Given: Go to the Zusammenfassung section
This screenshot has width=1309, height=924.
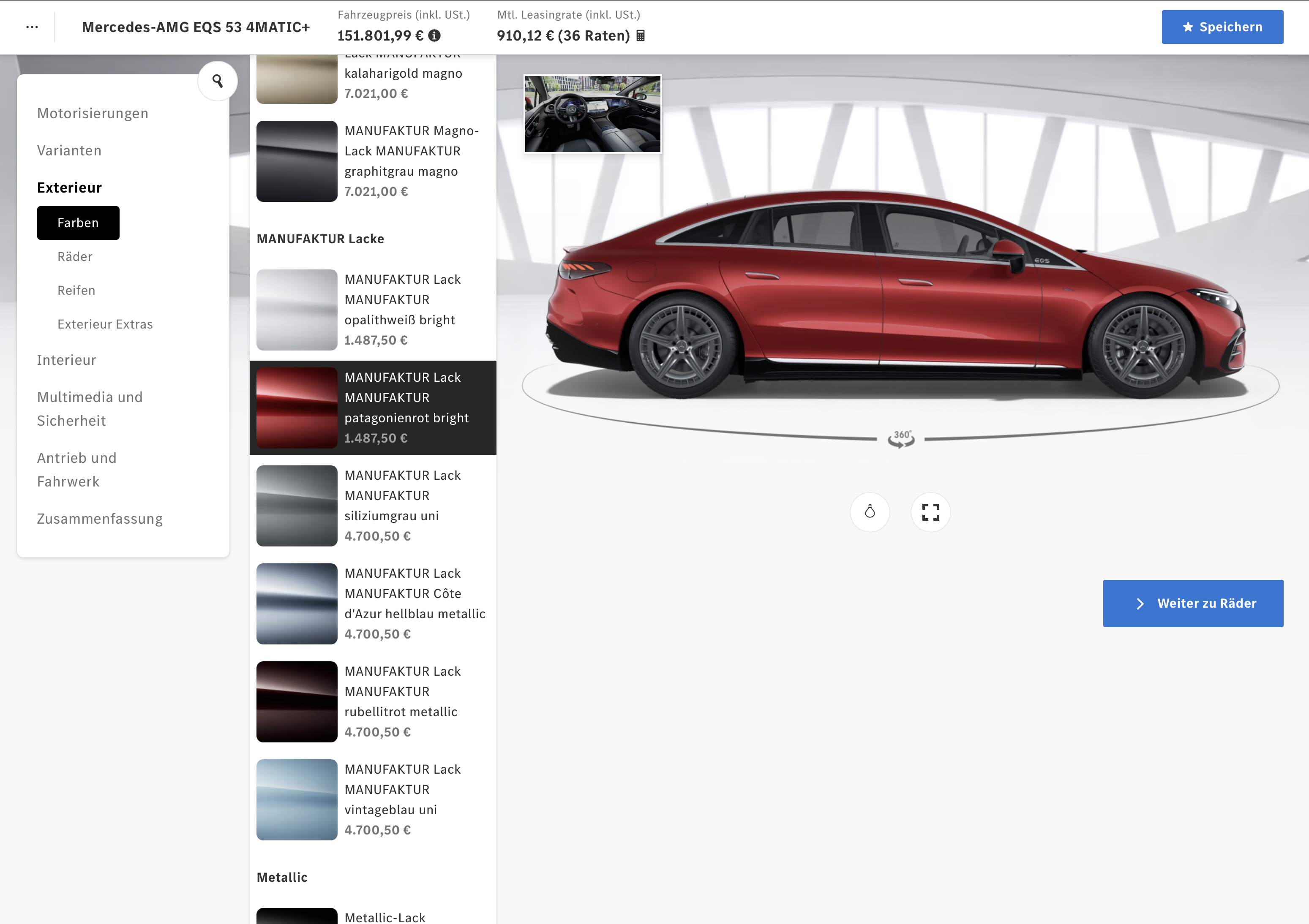Looking at the screenshot, I should click(100, 519).
